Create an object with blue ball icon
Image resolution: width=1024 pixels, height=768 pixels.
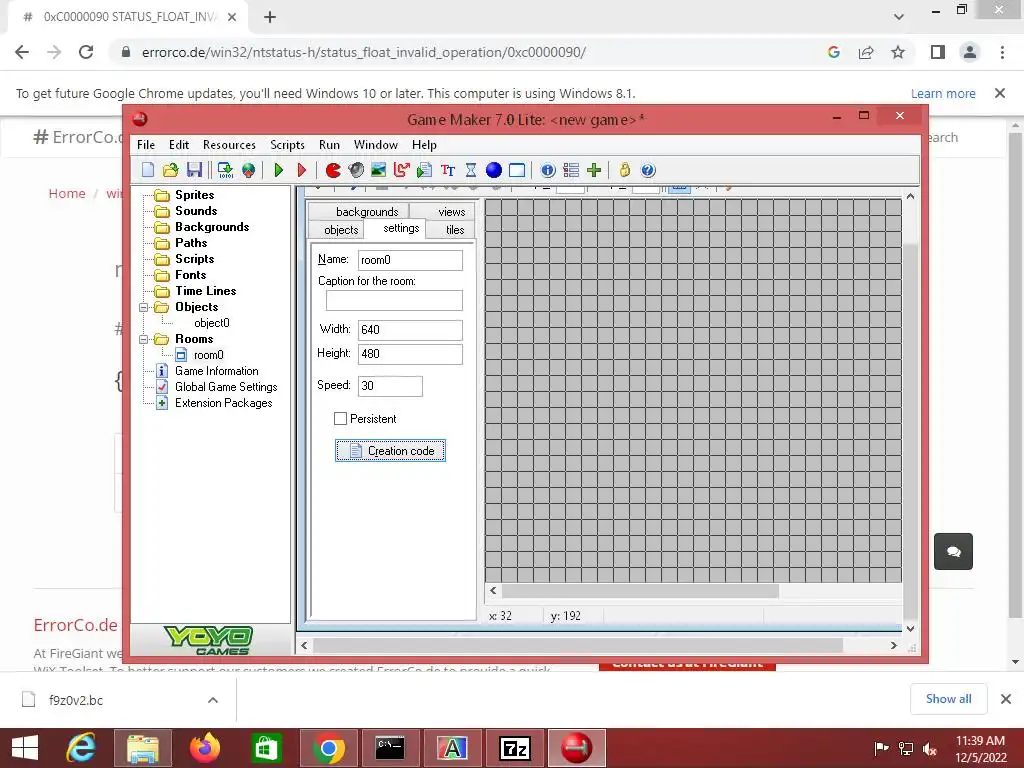[494, 170]
